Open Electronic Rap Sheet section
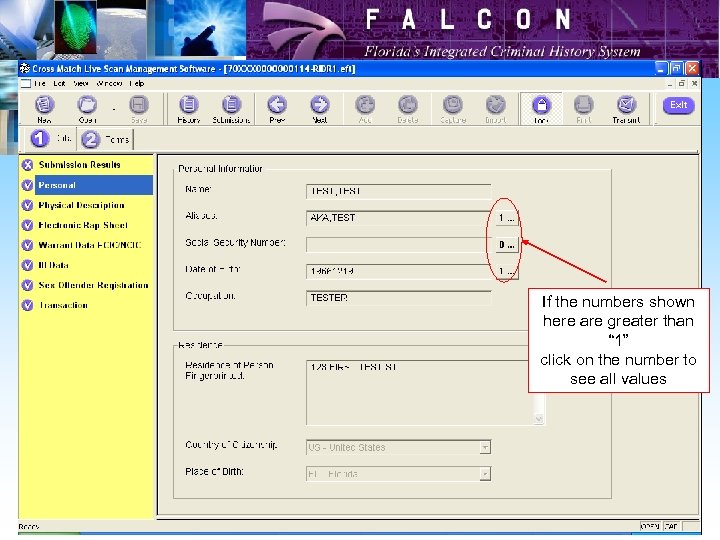Image resolution: width=720 pixels, height=540 pixels. pos(83,225)
